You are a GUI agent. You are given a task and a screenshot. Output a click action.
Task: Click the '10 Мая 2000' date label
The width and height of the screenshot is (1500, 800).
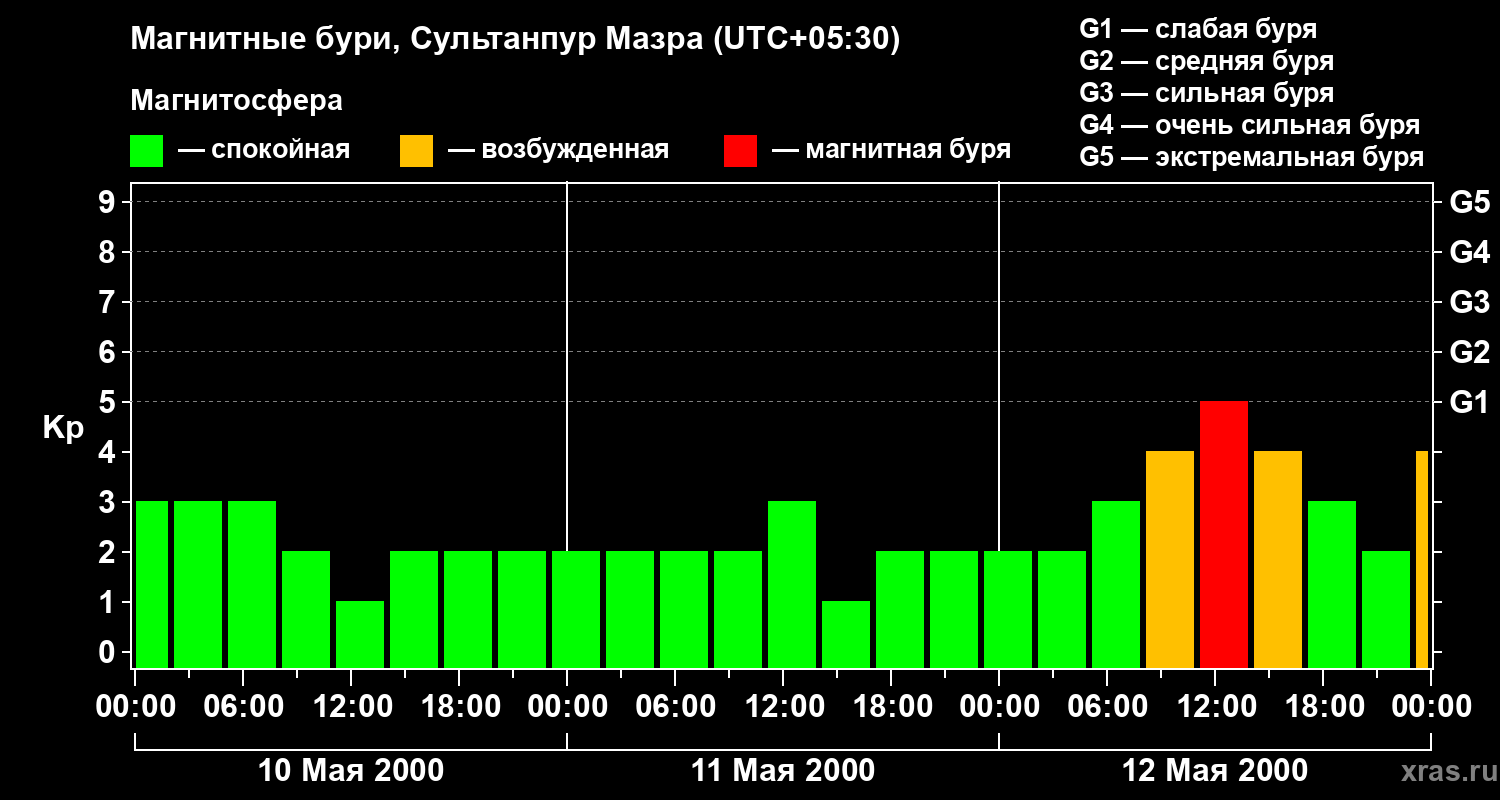click(x=351, y=770)
